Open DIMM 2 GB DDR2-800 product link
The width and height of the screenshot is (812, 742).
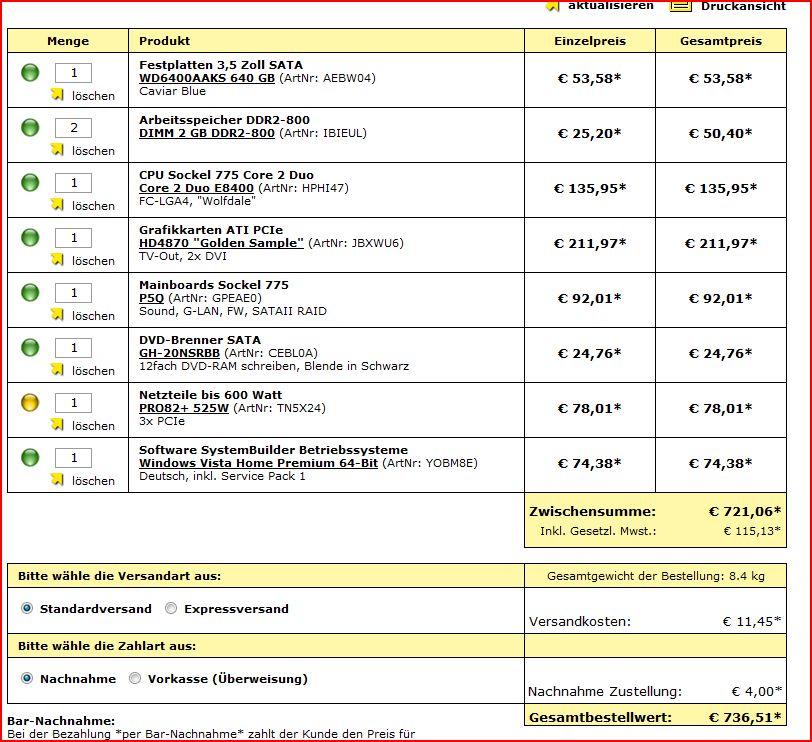click(207, 133)
